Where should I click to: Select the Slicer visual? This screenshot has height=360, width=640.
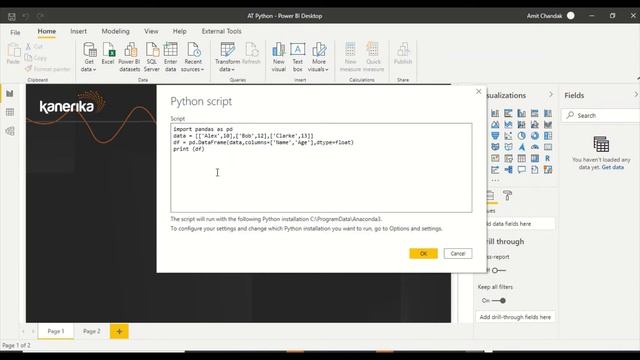tap(508, 158)
